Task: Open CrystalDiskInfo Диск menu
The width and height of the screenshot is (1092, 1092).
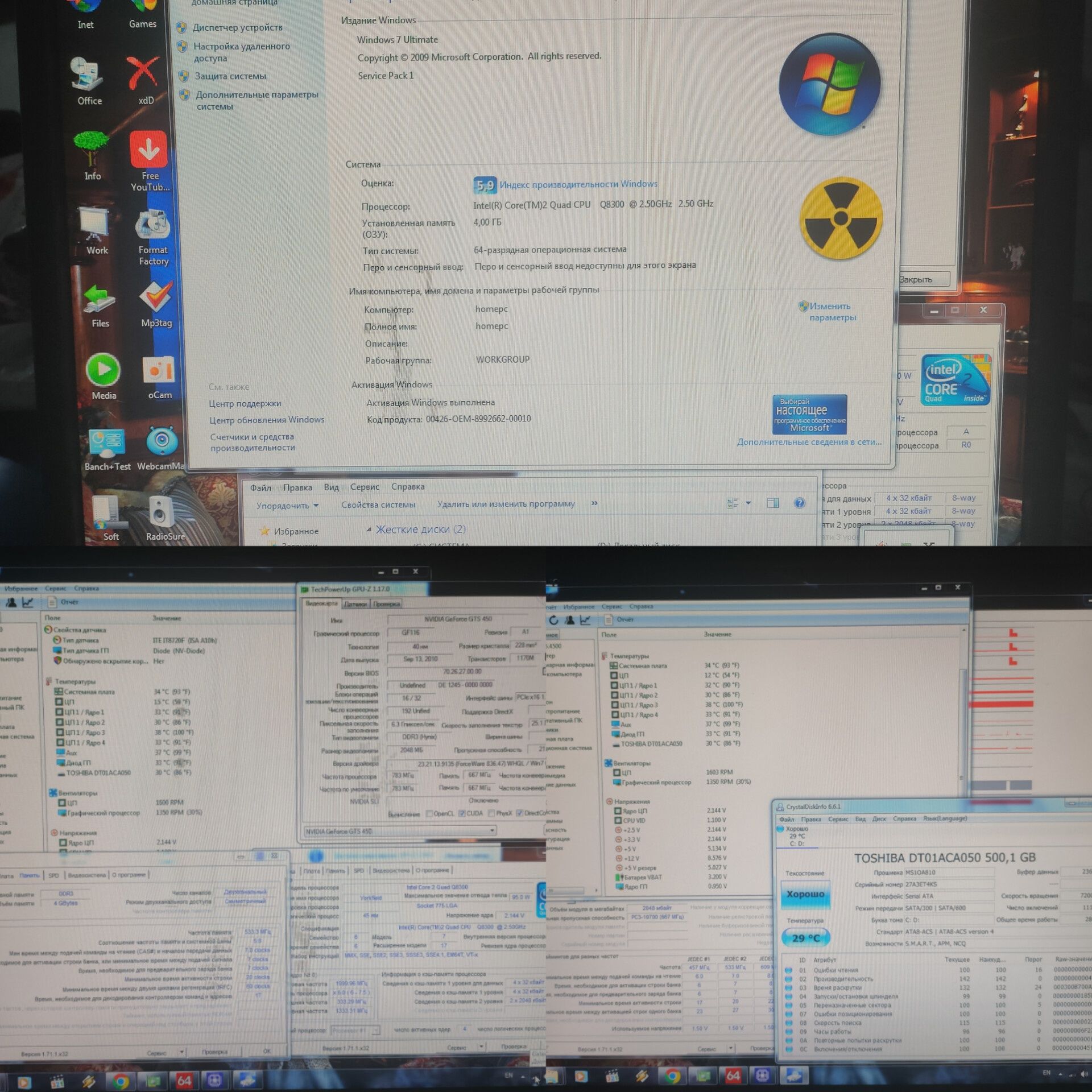Action: tap(879, 819)
